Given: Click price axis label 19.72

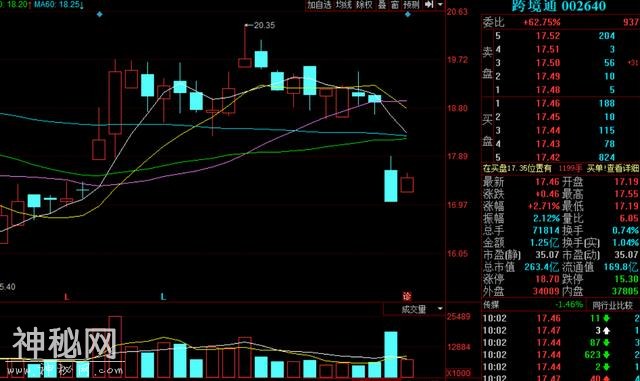Looking at the screenshot, I should [x=457, y=60].
